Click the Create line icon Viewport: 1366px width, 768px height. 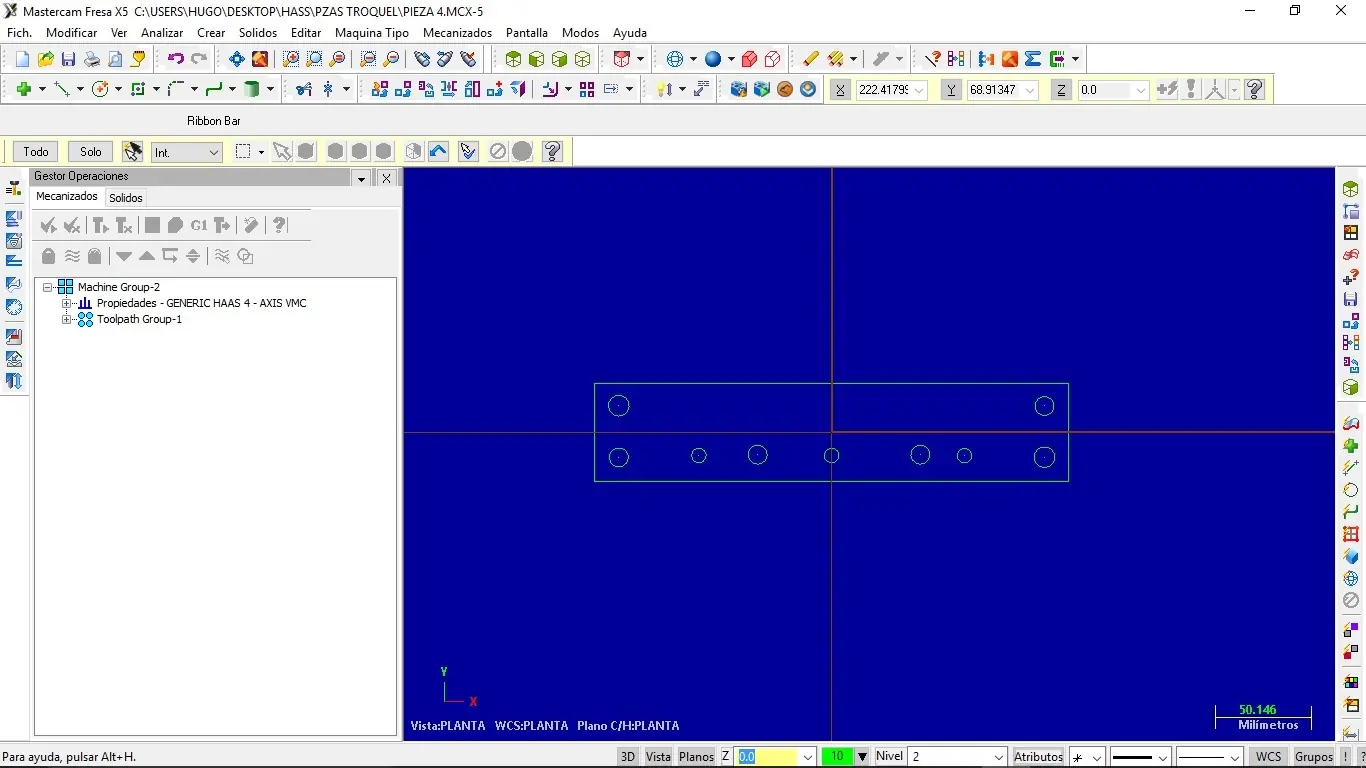pyautogui.click(x=62, y=89)
